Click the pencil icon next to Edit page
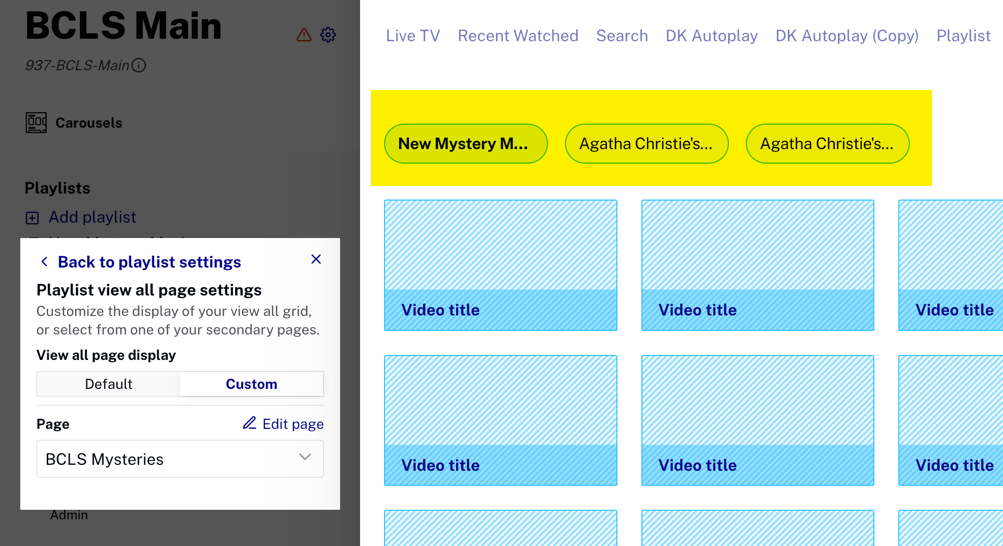Image resolution: width=1003 pixels, height=546 pixels. click(249, 423)
